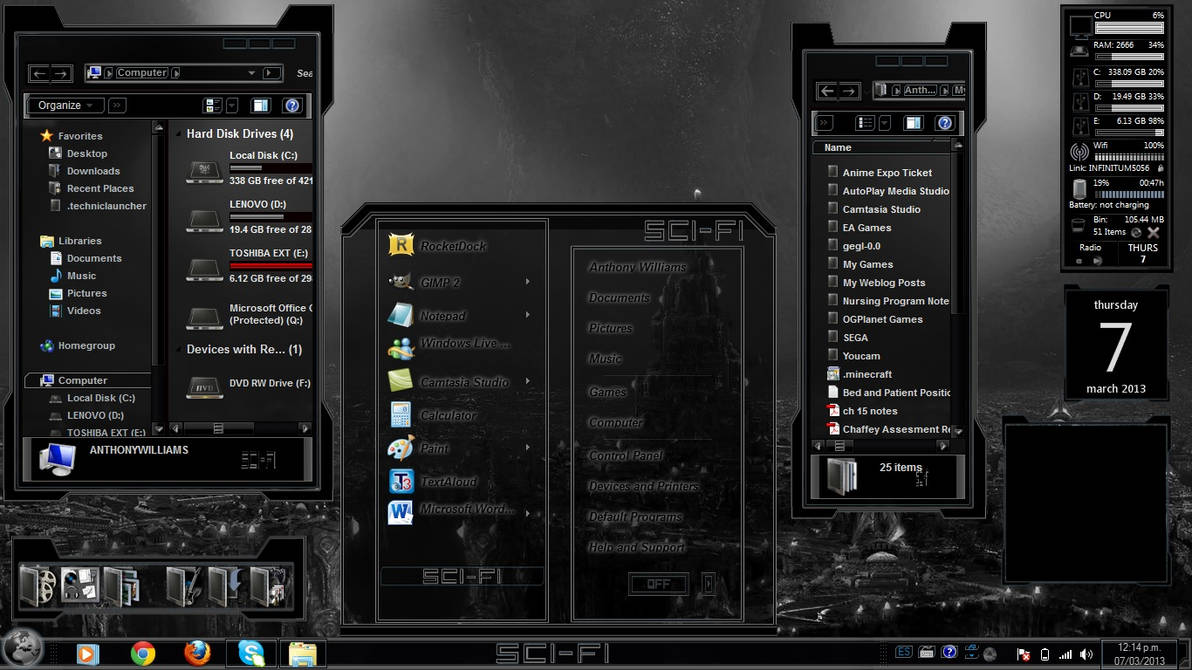Click the help icon in Computer window
This screenshot has height=670, width=1192.
293,106
